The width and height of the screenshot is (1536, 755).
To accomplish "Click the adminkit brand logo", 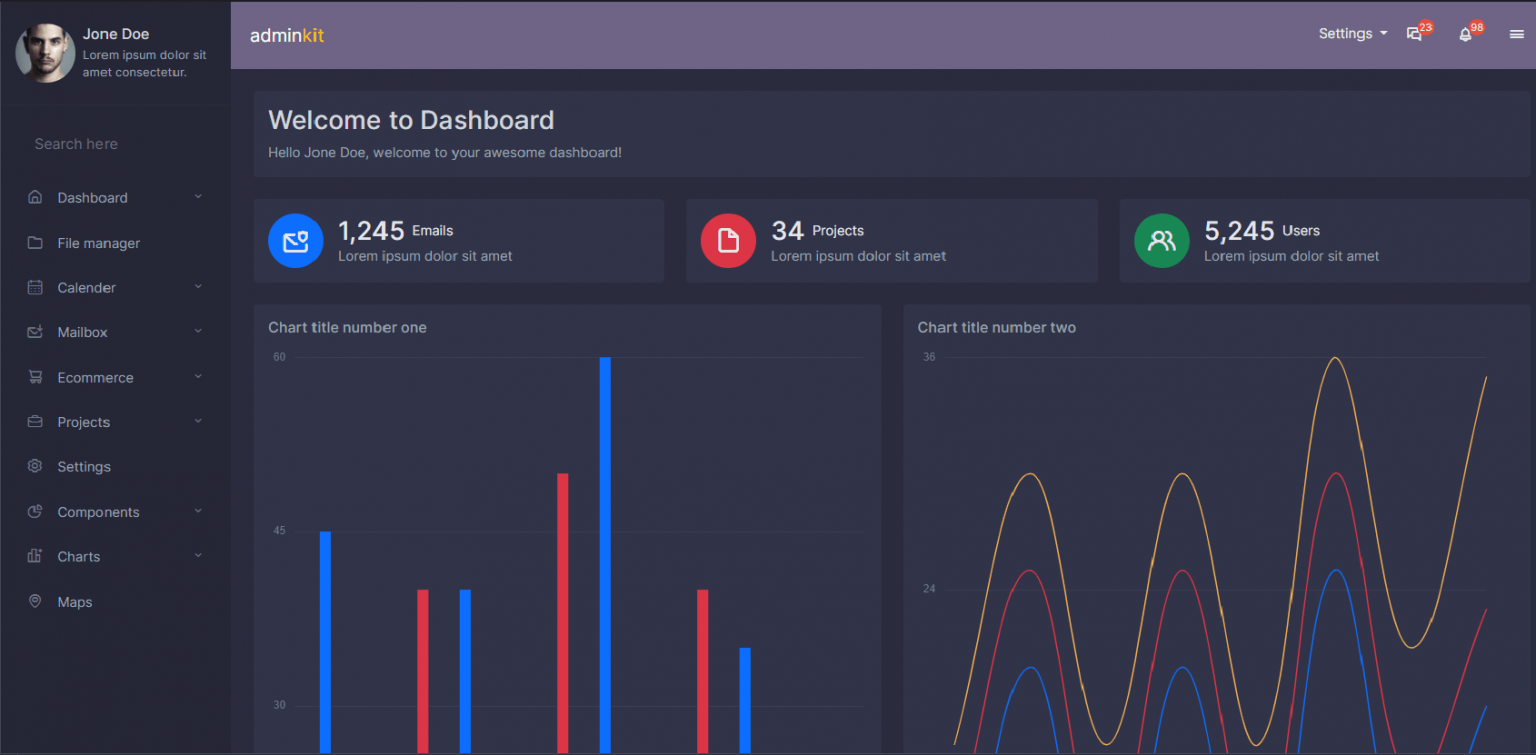I will point(287,33).
